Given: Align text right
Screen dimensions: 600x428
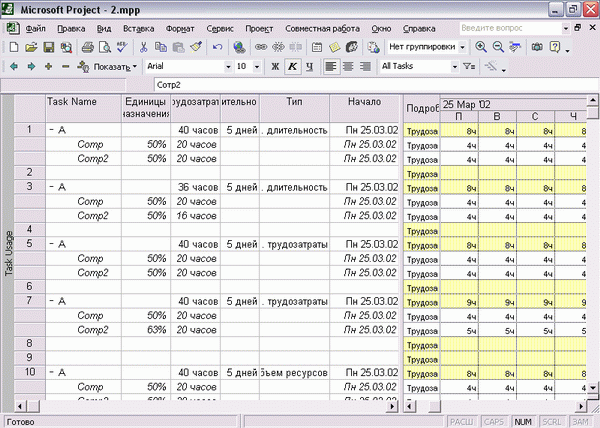Looking at the screenshot, I should pyautogui.click(x=365, y=67).
